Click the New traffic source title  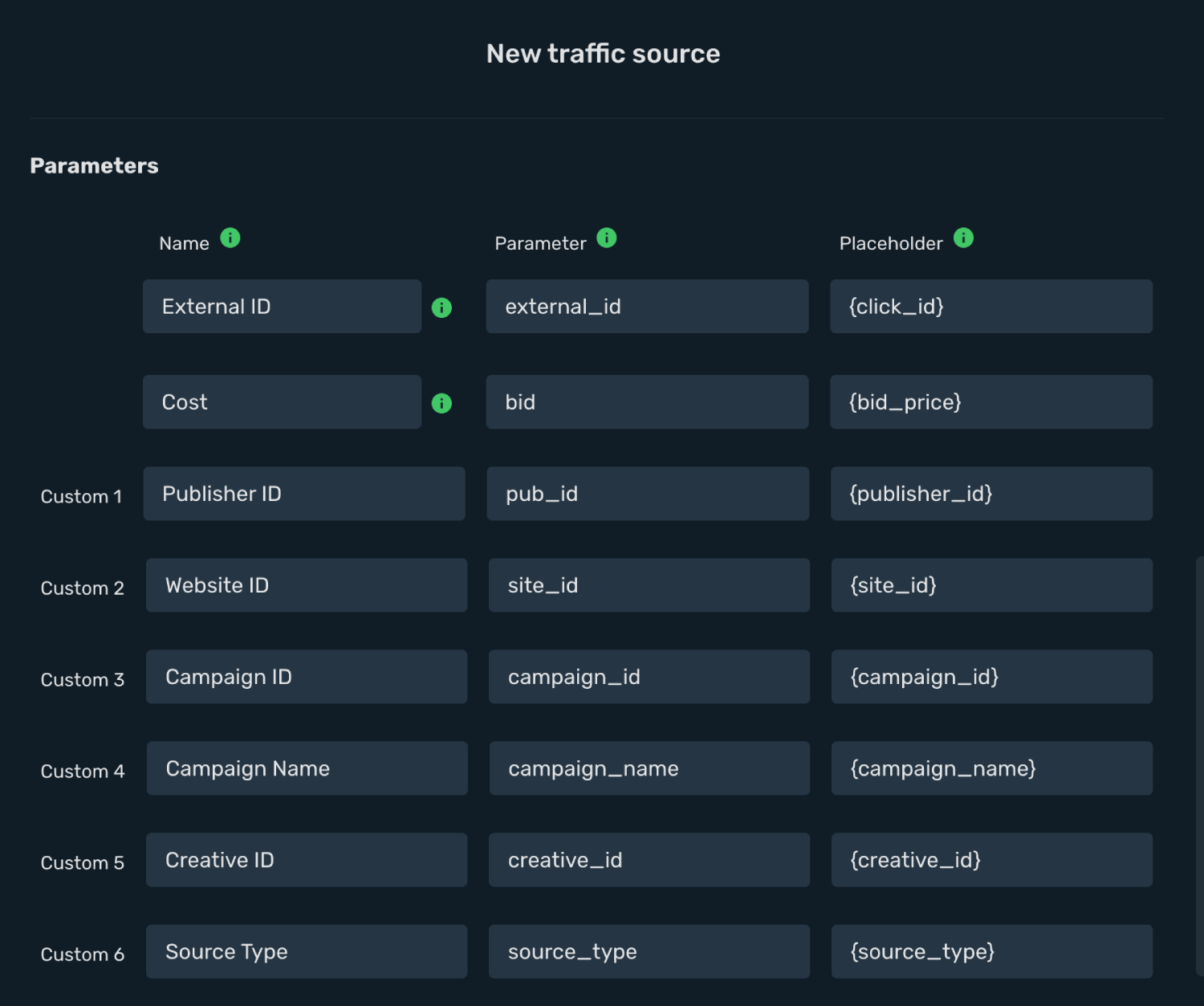click(x=603, y=53)
